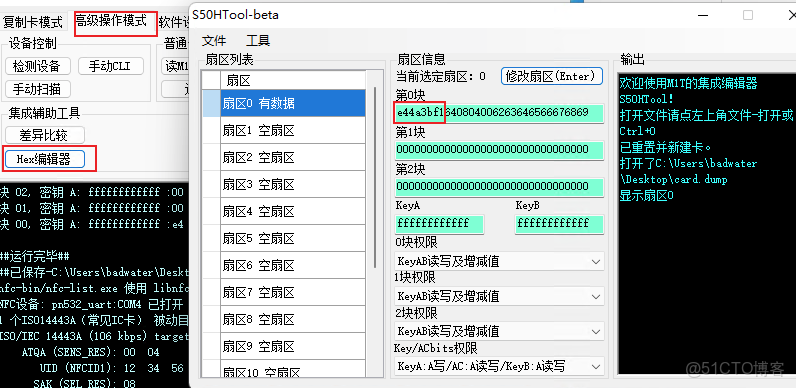Click 'NFC设备: pn532_uart:COM4' console line
796x388 pixels.
(x=91, y=305)
